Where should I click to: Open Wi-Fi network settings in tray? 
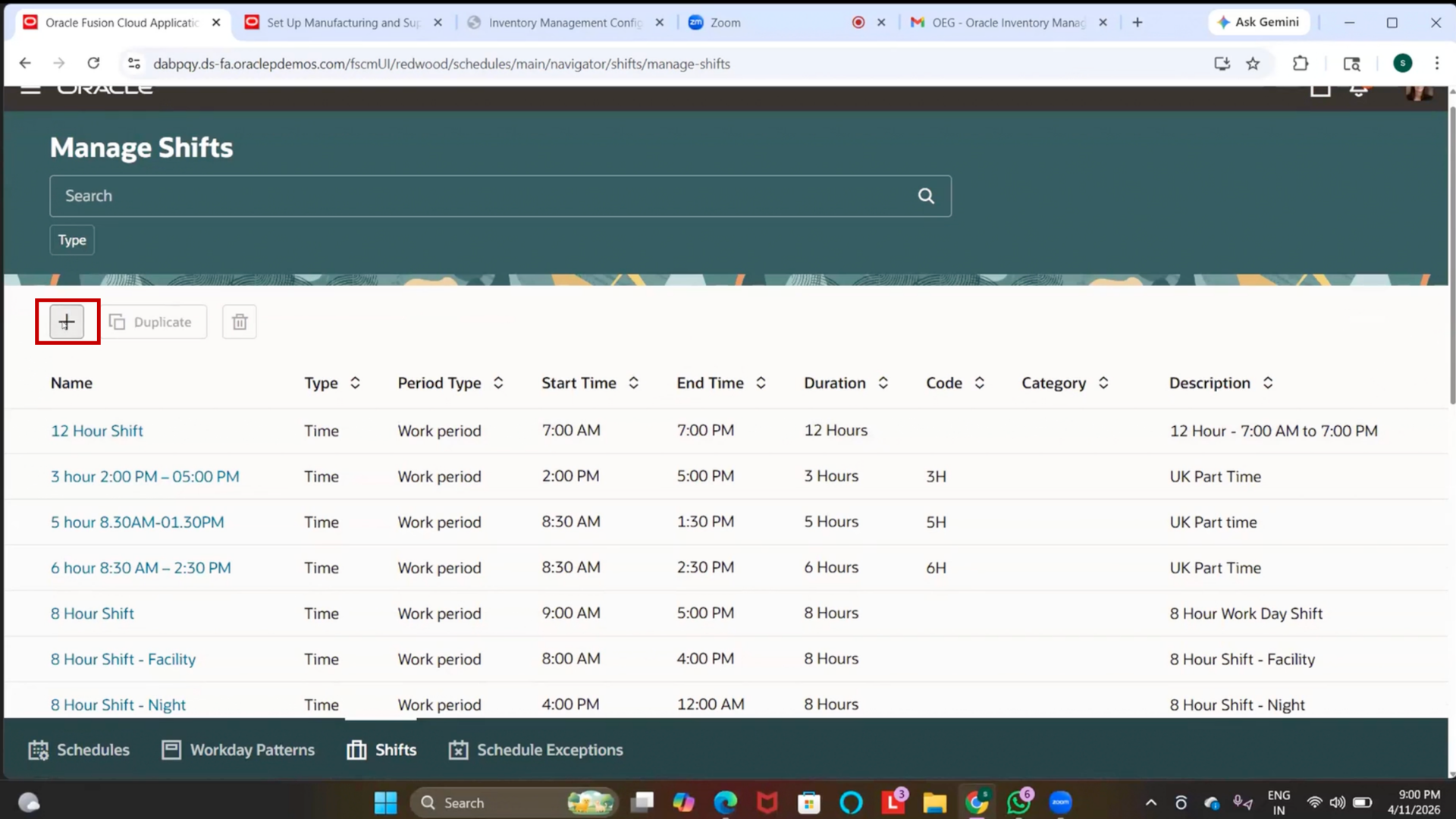[1314, 802]
